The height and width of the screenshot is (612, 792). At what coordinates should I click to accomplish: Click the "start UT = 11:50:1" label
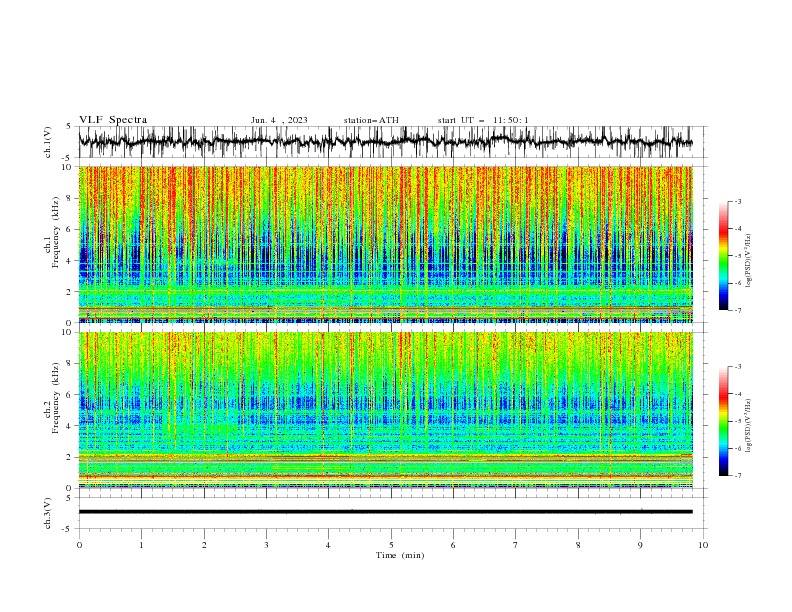[x=483, y=120]
